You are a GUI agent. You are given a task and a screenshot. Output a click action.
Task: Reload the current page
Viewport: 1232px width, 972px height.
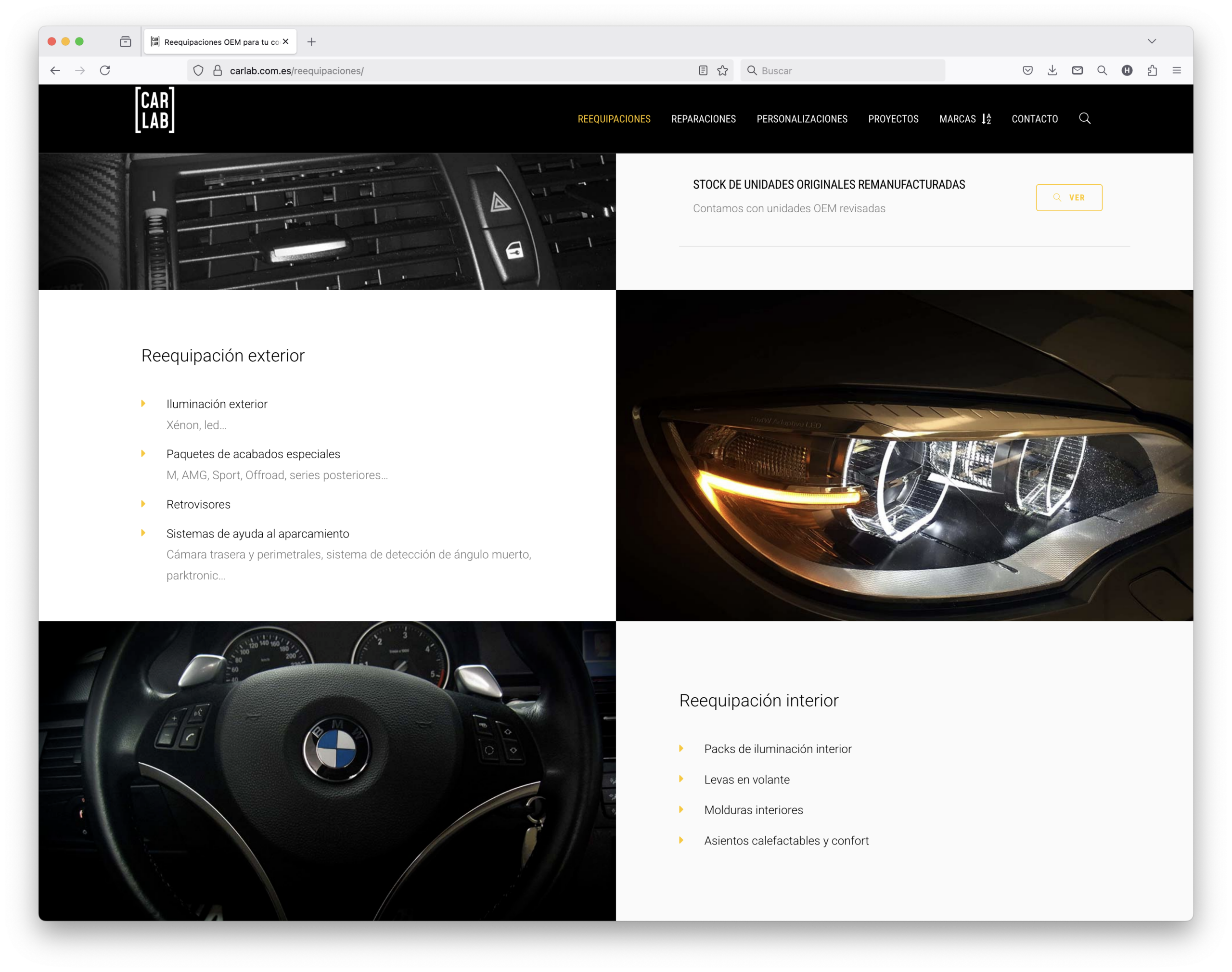[x=105, y=71]
